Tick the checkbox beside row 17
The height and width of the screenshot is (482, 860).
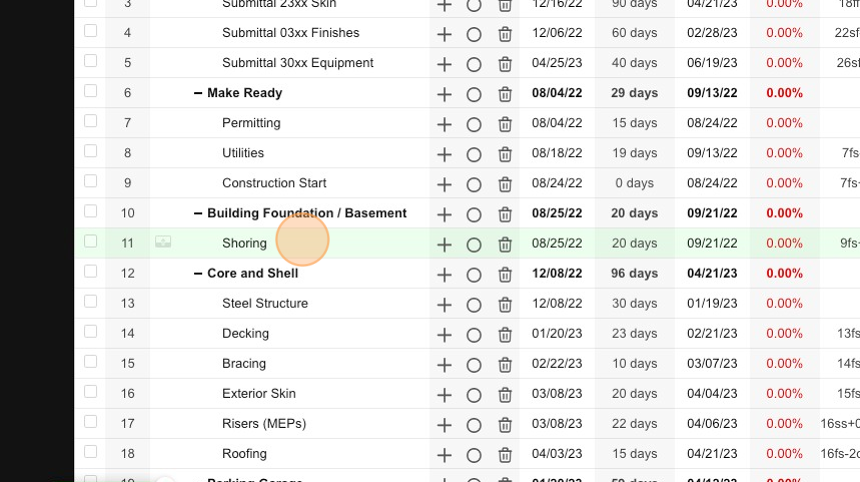90,422
